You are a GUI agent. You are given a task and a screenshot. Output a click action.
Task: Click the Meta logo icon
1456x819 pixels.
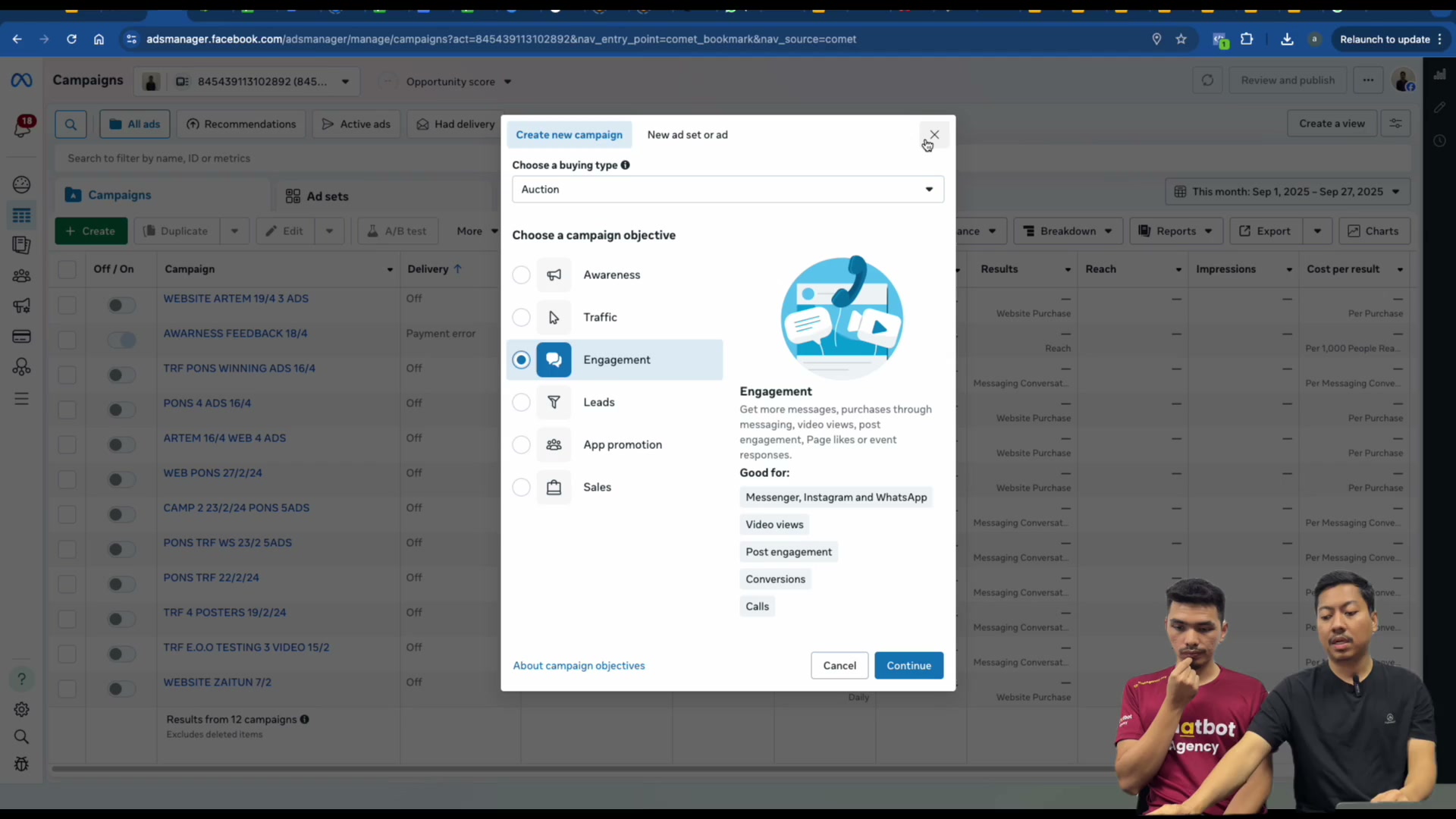pos(21,80)
